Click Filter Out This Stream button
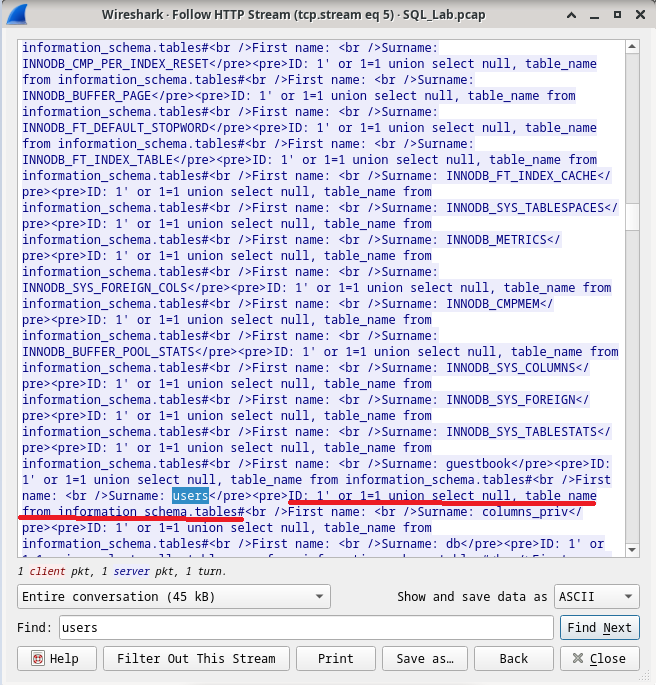This screenshot has width=656, height=685. (x=196, y=658)
